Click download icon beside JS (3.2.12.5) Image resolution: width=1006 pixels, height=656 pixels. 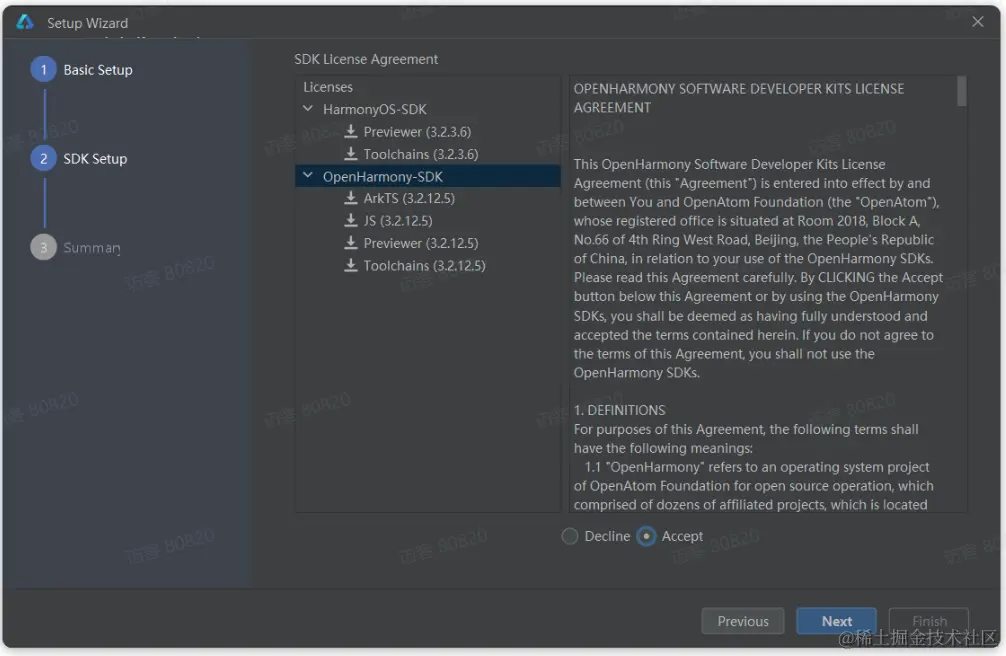(350, 220)
